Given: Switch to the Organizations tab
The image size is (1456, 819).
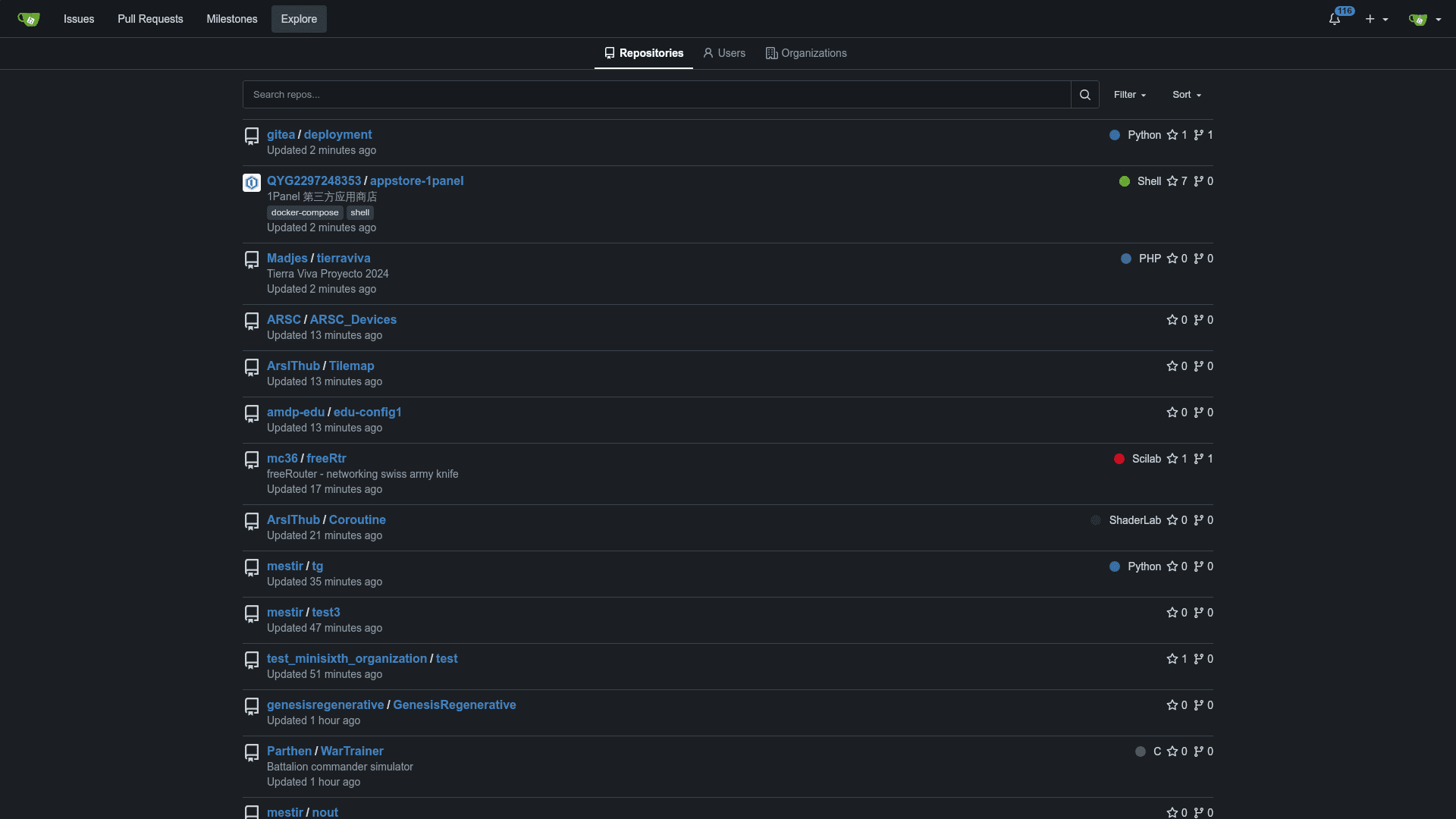Looking at the screenshot, I should coord(806,53).
